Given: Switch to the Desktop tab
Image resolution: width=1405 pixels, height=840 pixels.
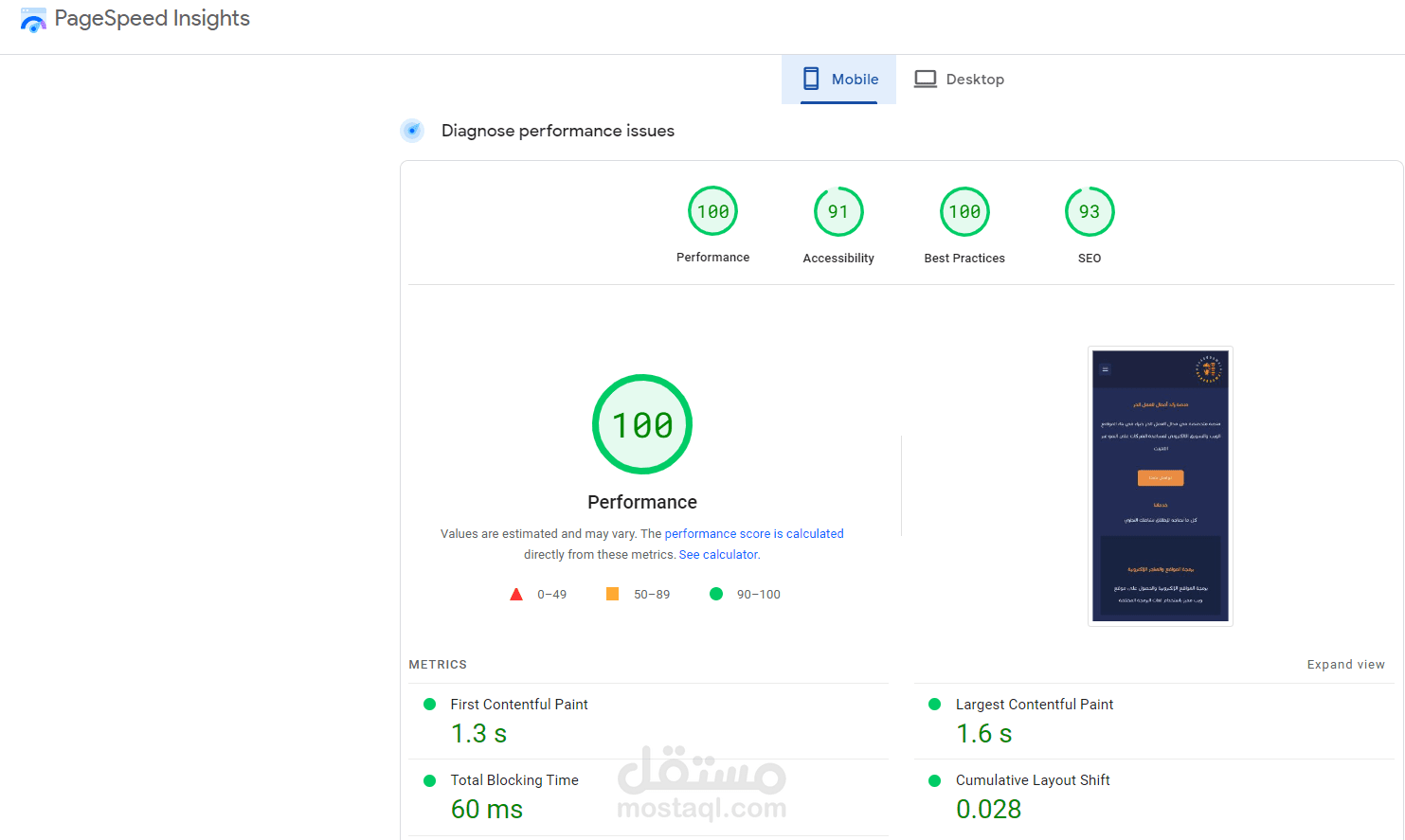Looking at the screenshot, I should click(x=959, y=80).
